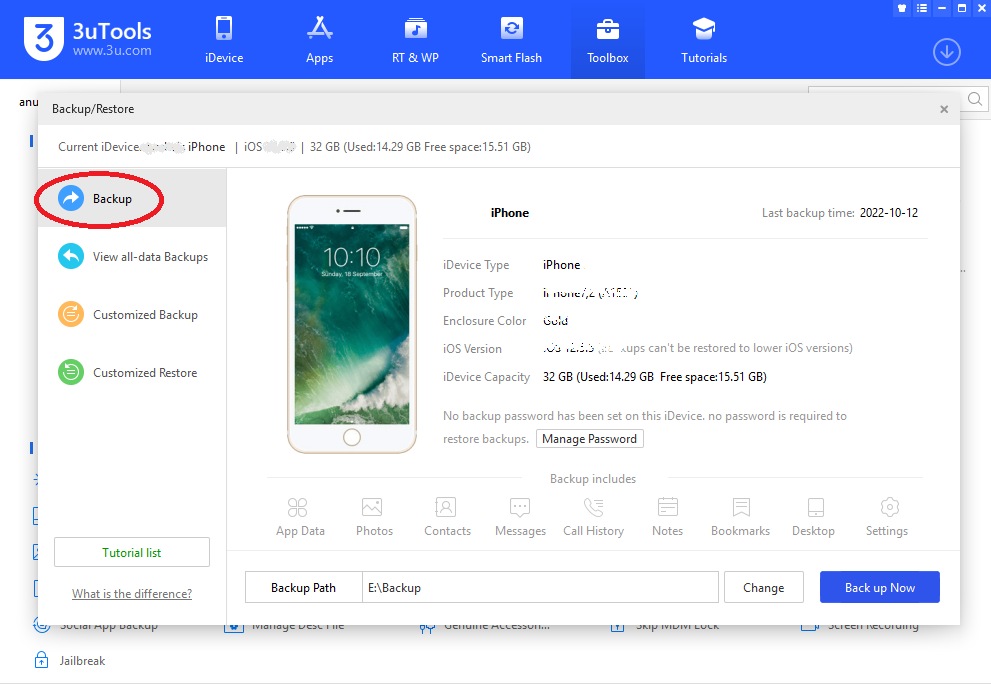Screen dimensions: 991x687
Task: Open the downloads manager arrow icon
Action: pos(946,52)
